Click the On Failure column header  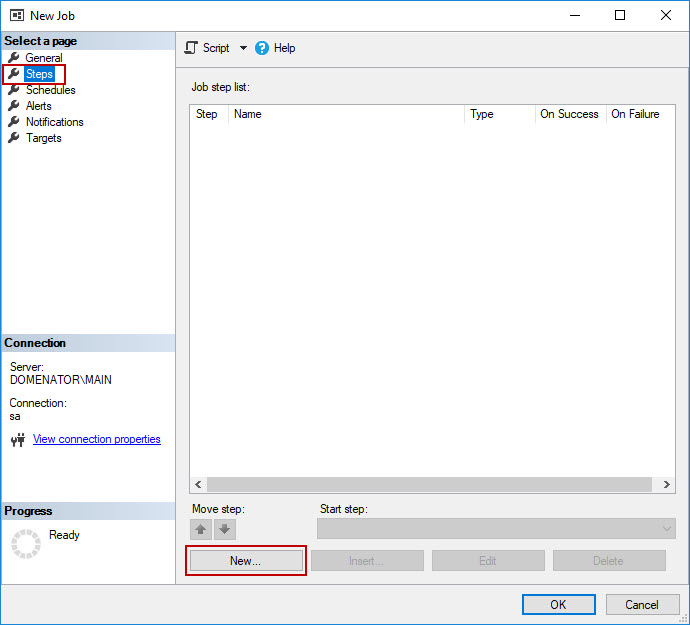pyautogui.click(x=640, y=114)
